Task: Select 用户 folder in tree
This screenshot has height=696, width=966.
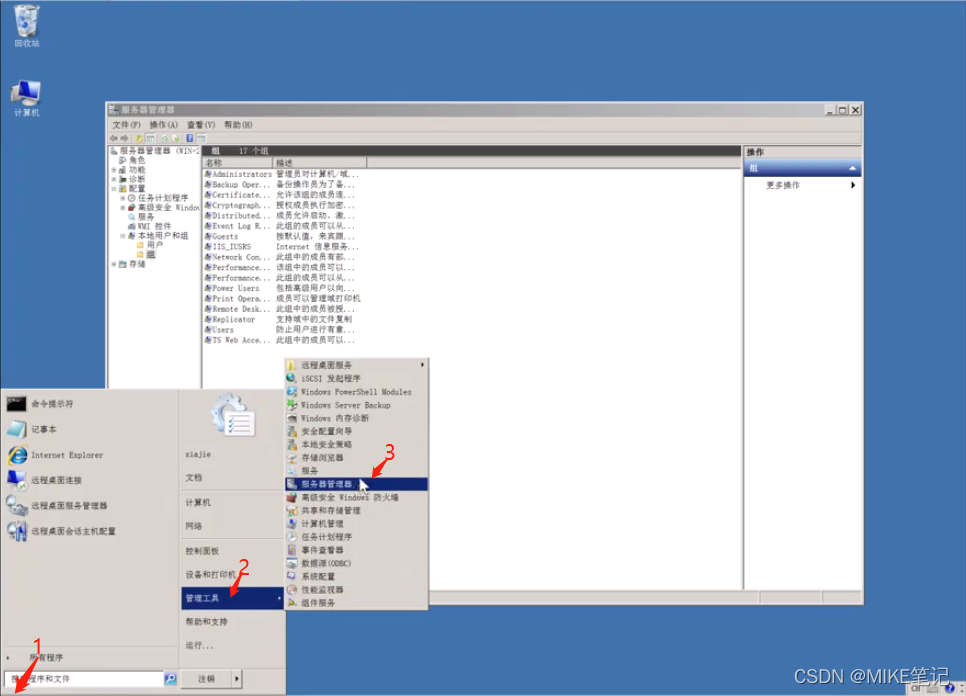Action: point(150,245)
